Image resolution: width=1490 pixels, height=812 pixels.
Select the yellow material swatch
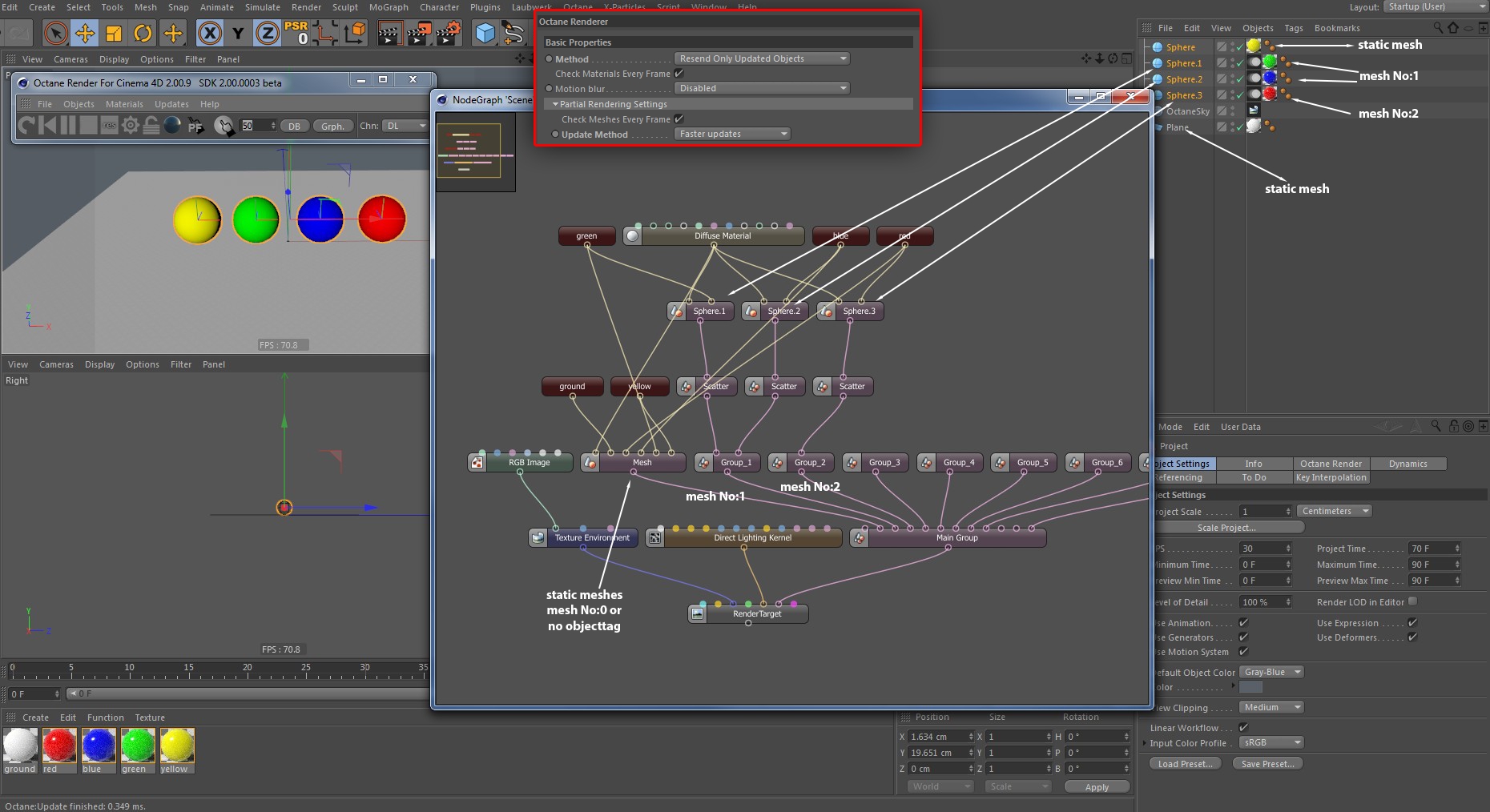pos(177,746)
